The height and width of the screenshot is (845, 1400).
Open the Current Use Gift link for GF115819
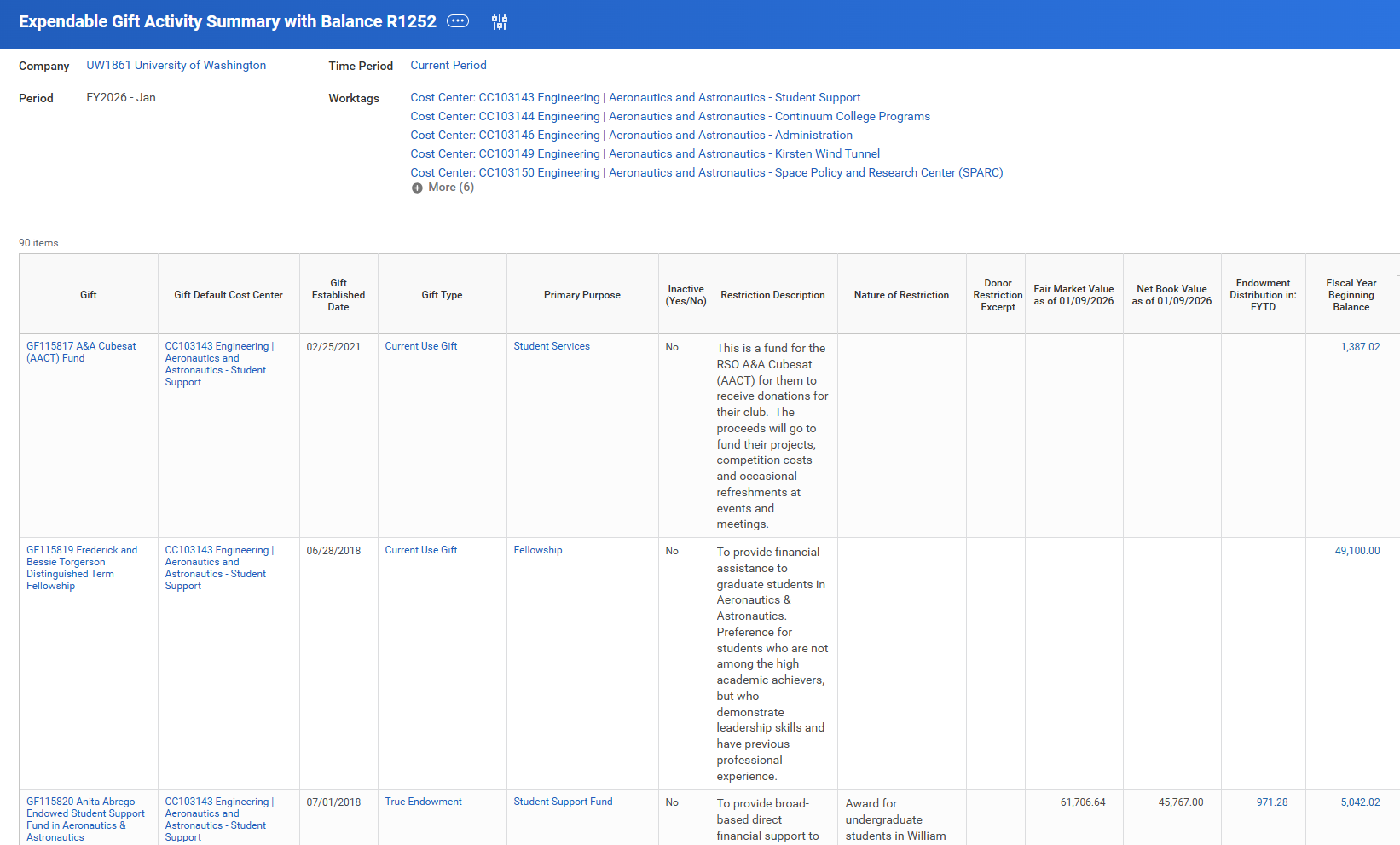click(421, 550)
